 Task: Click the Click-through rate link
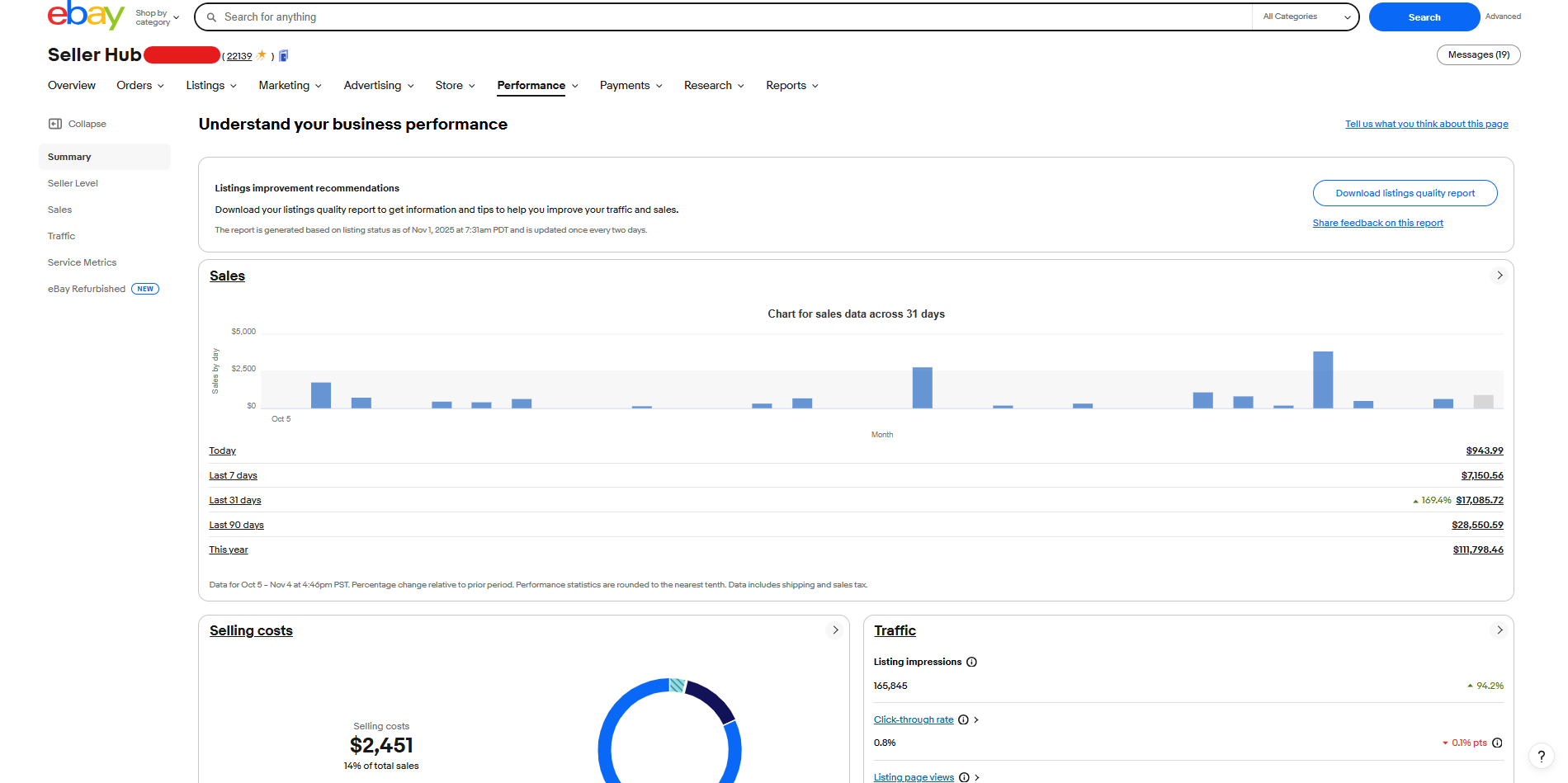914,719
